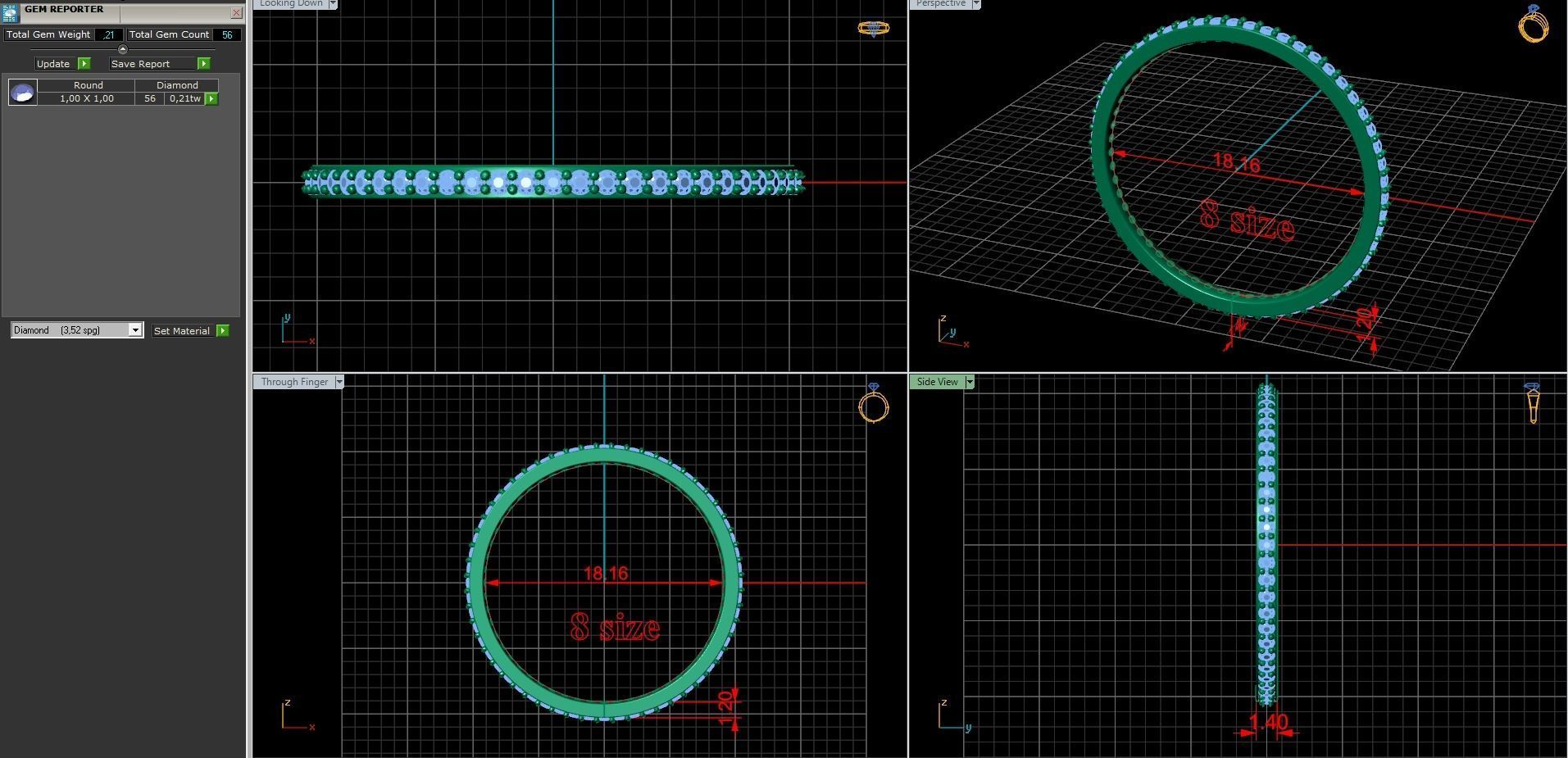
Task: Click the Looking Down view ring icon
Action: click(873, 28)
